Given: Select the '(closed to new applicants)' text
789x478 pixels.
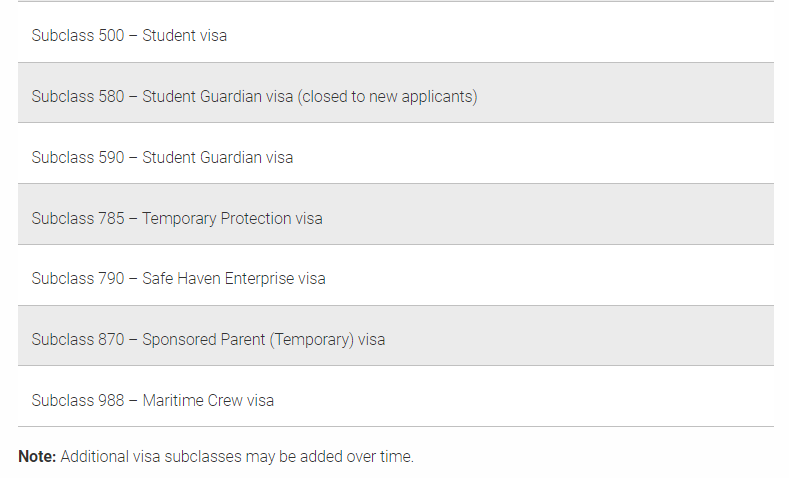Looking at the screenshot, I should tap(387, 97).
